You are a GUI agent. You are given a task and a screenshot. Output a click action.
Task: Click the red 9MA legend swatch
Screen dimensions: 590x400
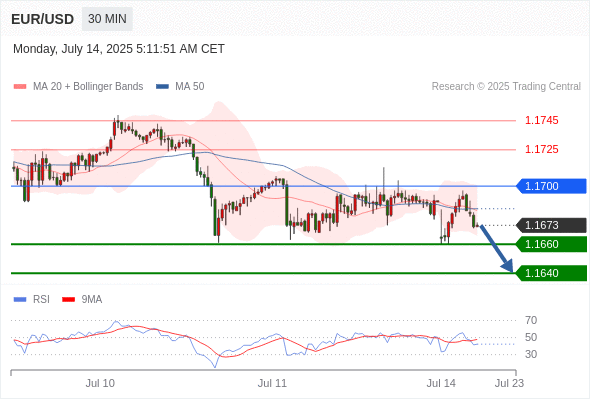click(68, 300)
